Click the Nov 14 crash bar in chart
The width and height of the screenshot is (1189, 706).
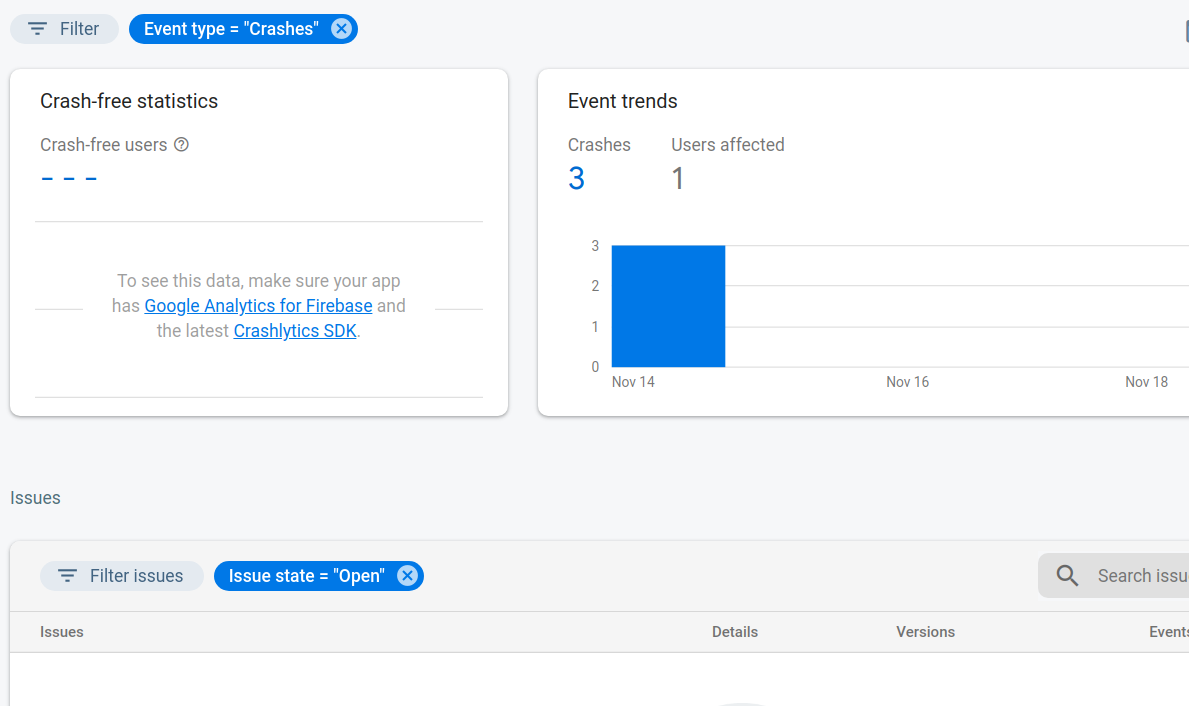(668, 306)
